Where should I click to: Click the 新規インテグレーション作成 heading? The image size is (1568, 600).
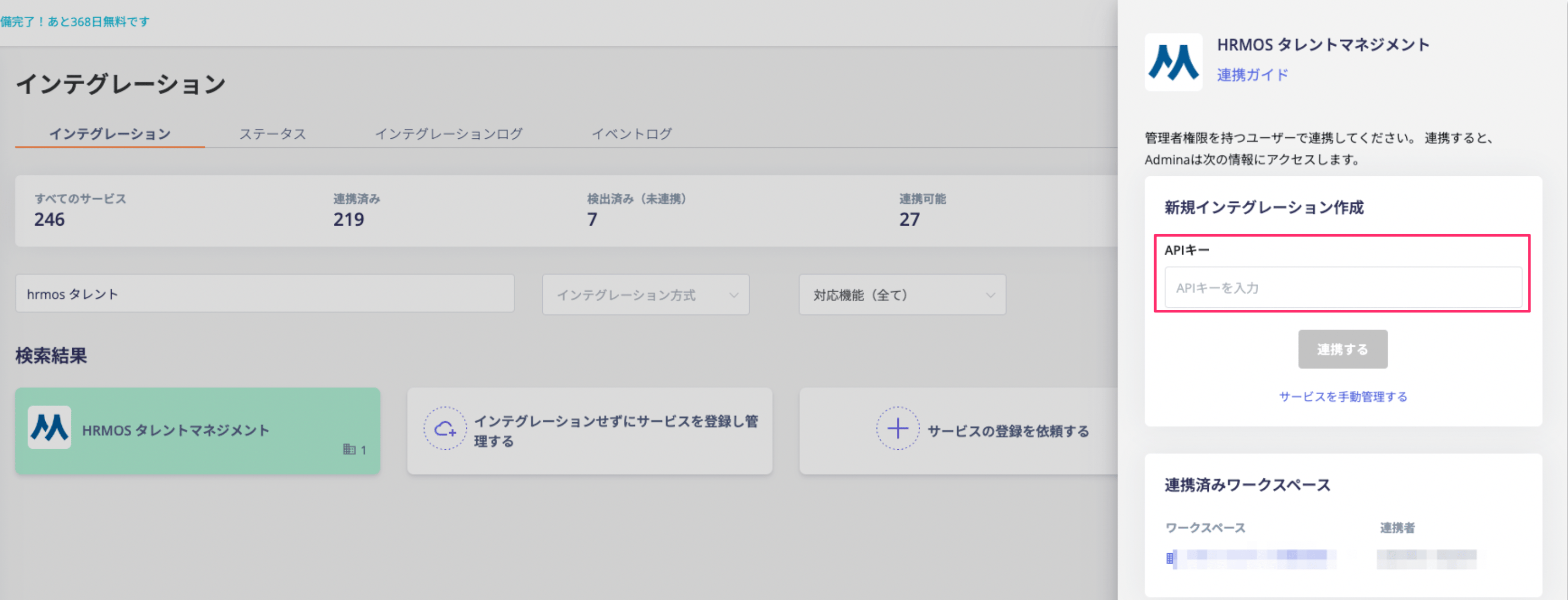click(x=1264, y=207)
